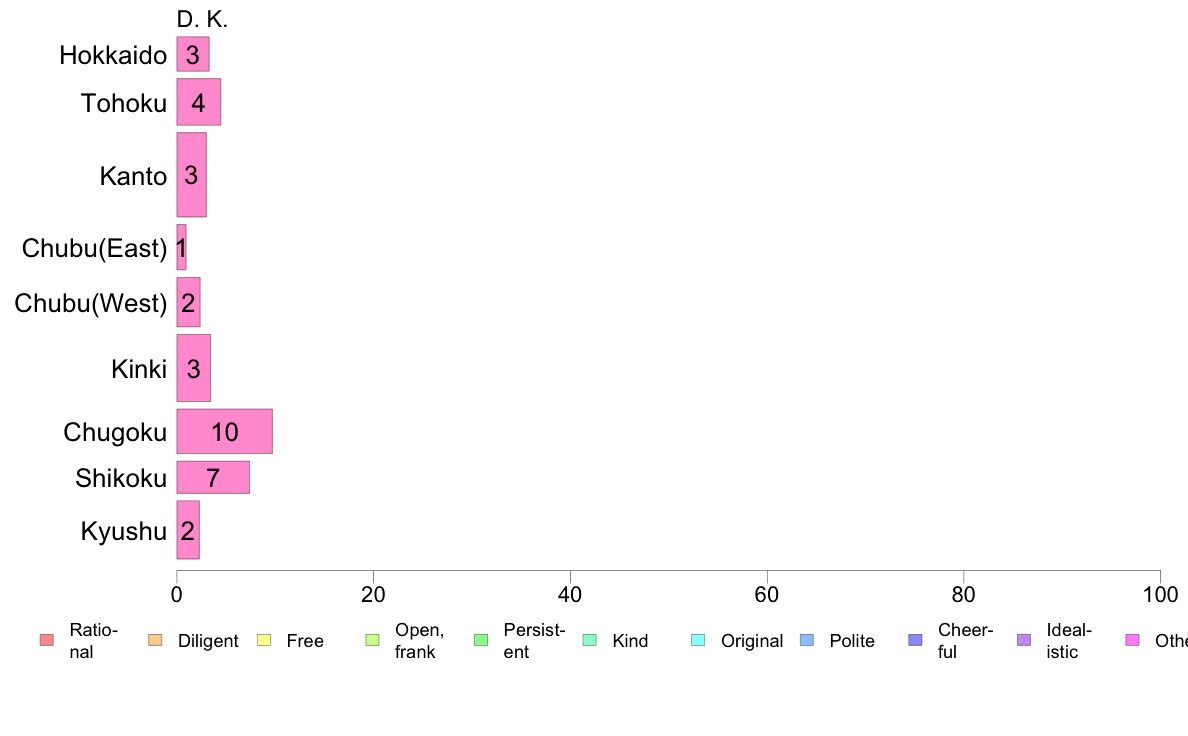The image size is (1188, 736).
Task: Click the yellow Free legend swatch
Action: click(x=264, y=640)
